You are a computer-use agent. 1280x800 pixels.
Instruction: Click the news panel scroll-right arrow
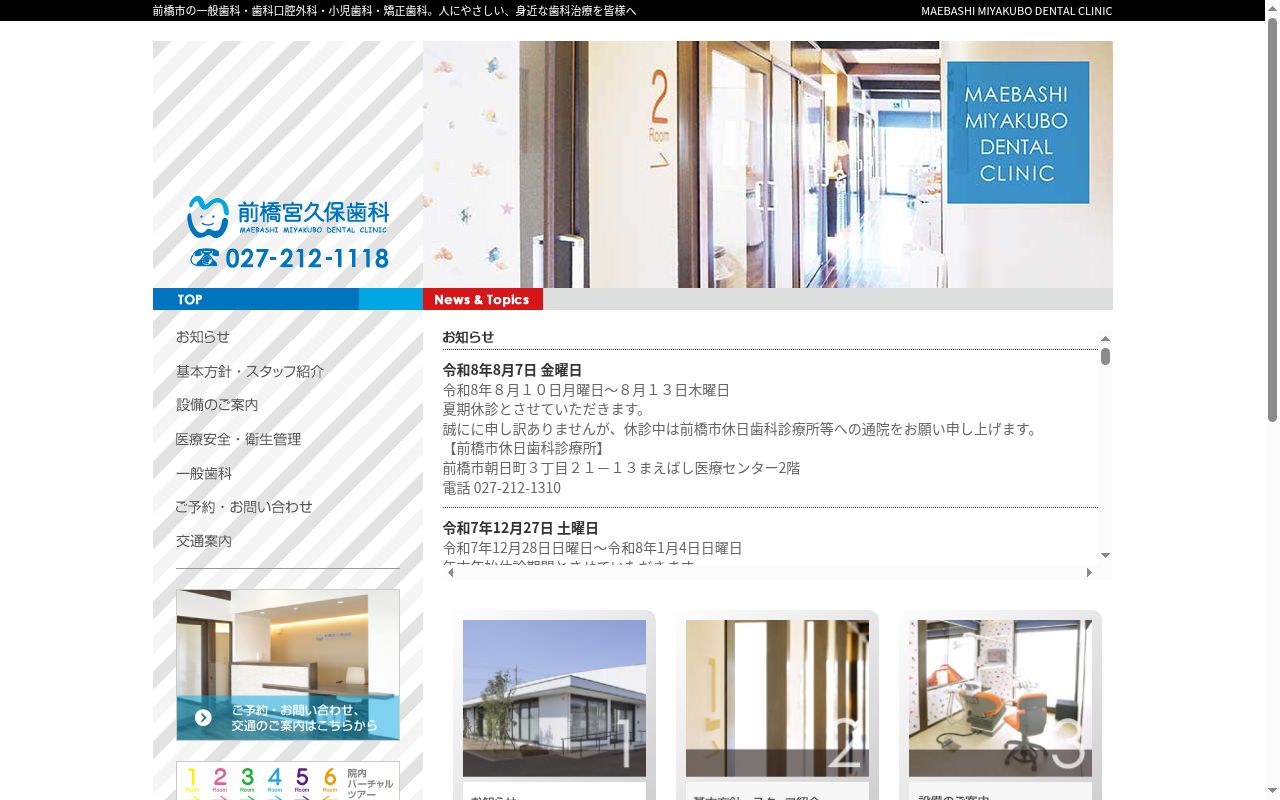1089,573
